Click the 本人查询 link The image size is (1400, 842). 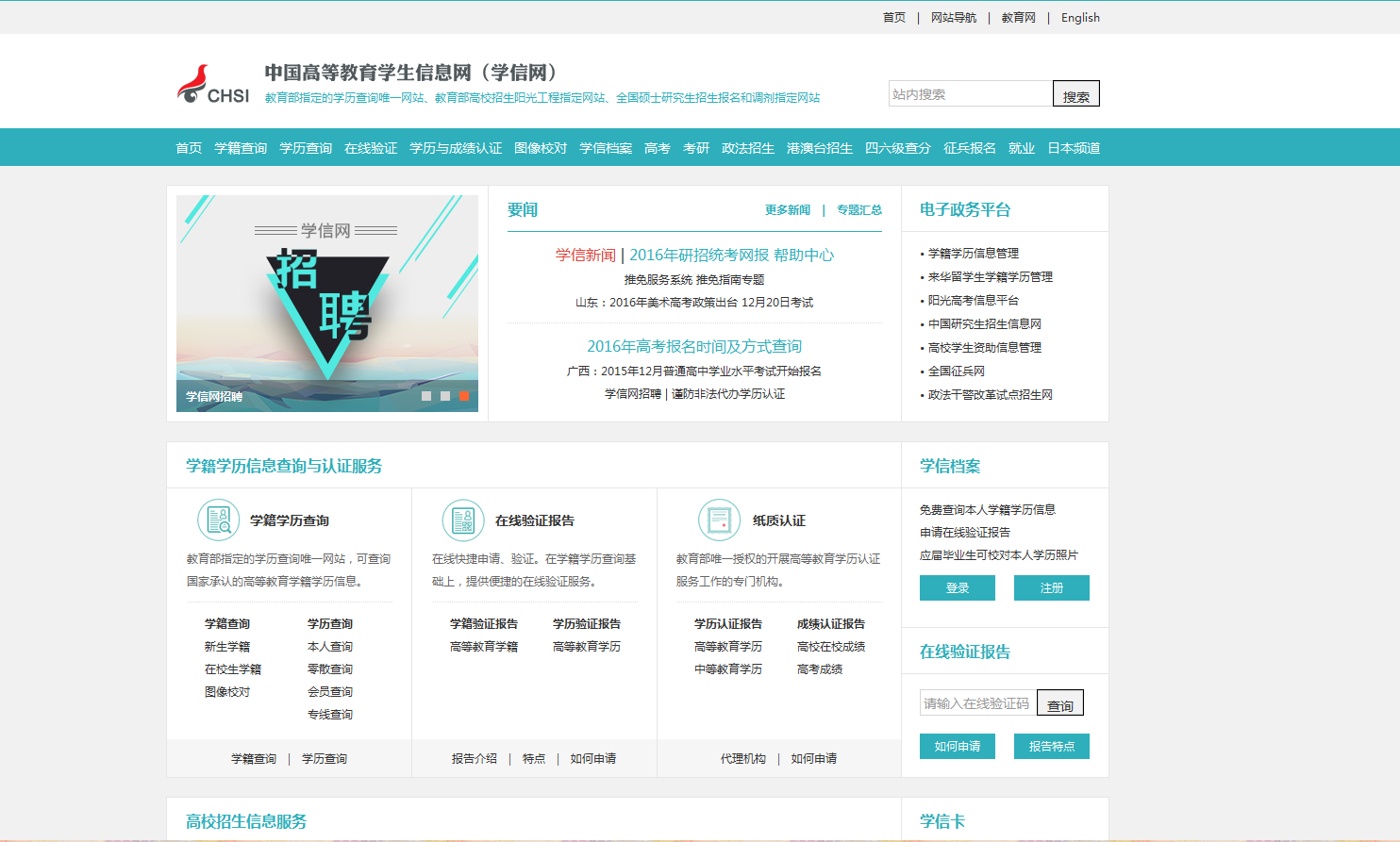point(330,646)
